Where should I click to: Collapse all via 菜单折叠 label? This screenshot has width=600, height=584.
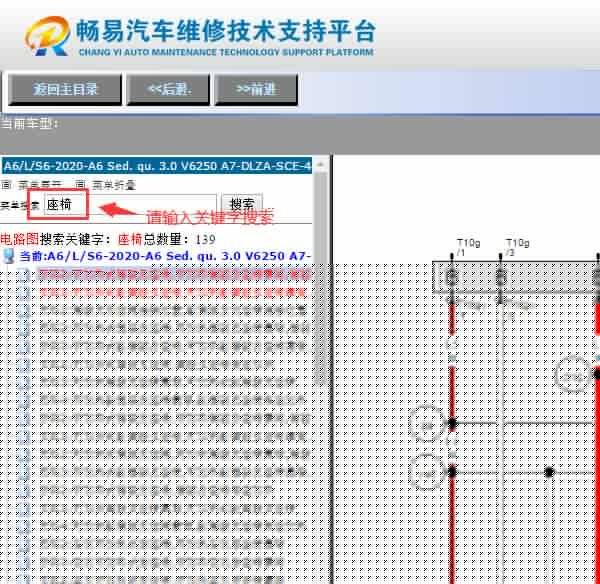[114, 186]
